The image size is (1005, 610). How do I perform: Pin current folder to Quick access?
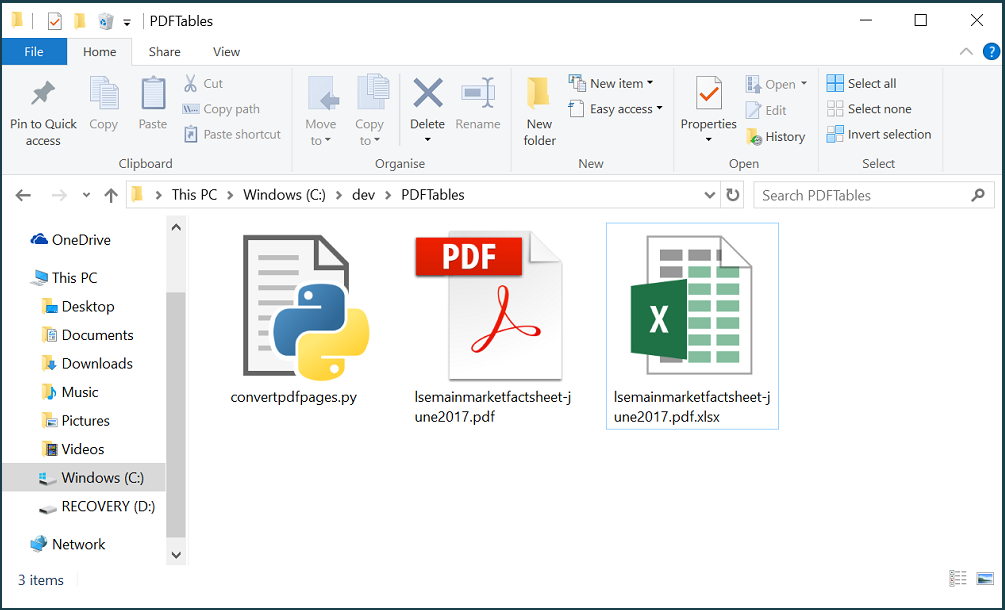tap(43, 110)
